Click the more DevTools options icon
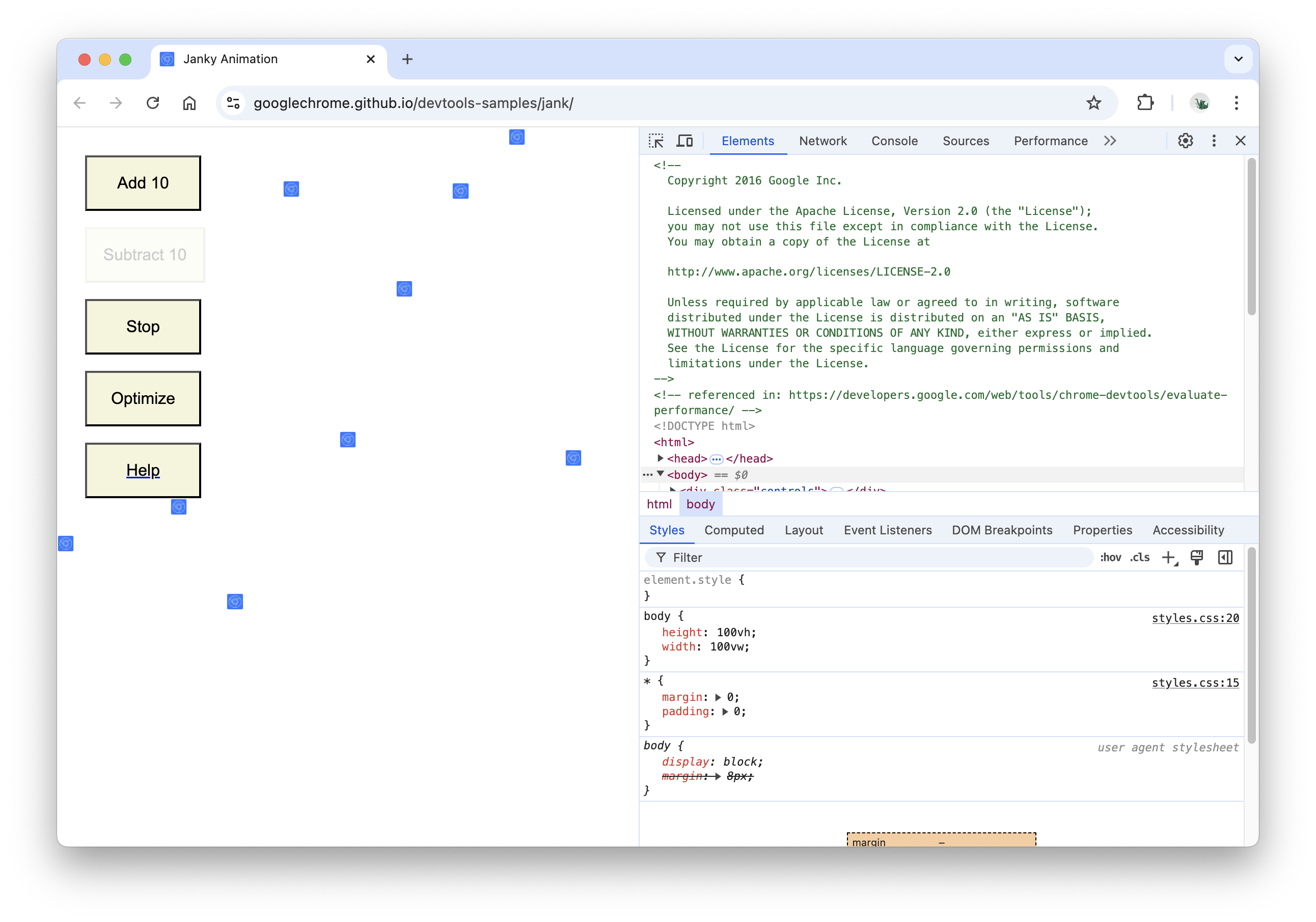The width and height of the screenshot is (1316, 922). point(1215,140)
